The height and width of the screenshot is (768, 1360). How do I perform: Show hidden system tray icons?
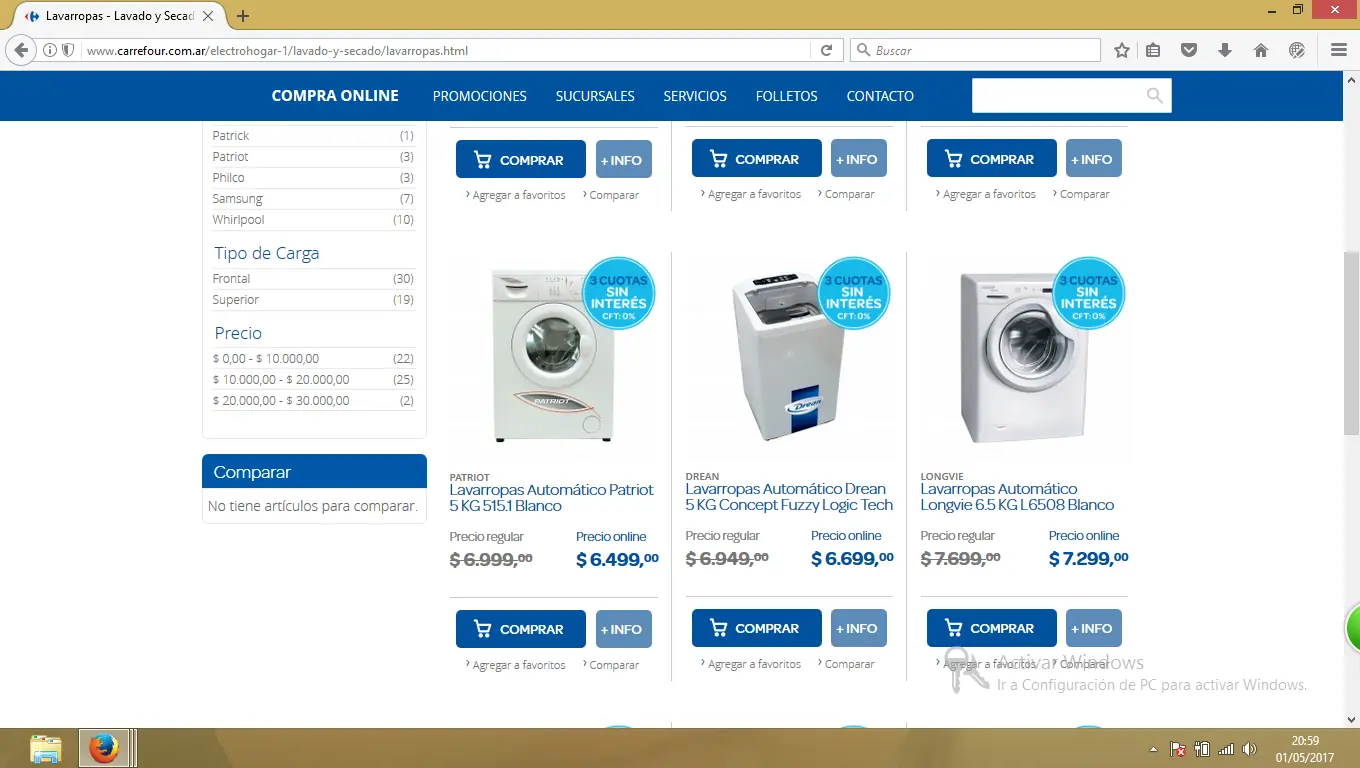pos(1154,749)
